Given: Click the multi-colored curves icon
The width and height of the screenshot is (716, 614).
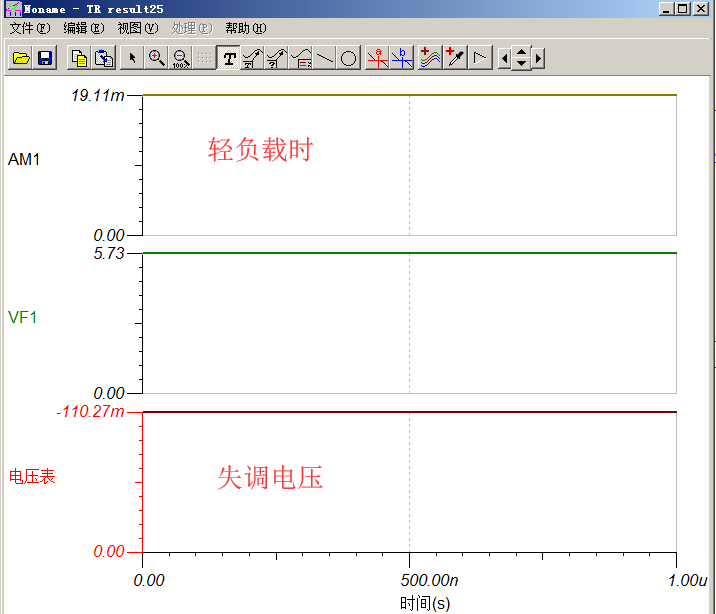Looking at the screenshot, I should pos(430,59).
